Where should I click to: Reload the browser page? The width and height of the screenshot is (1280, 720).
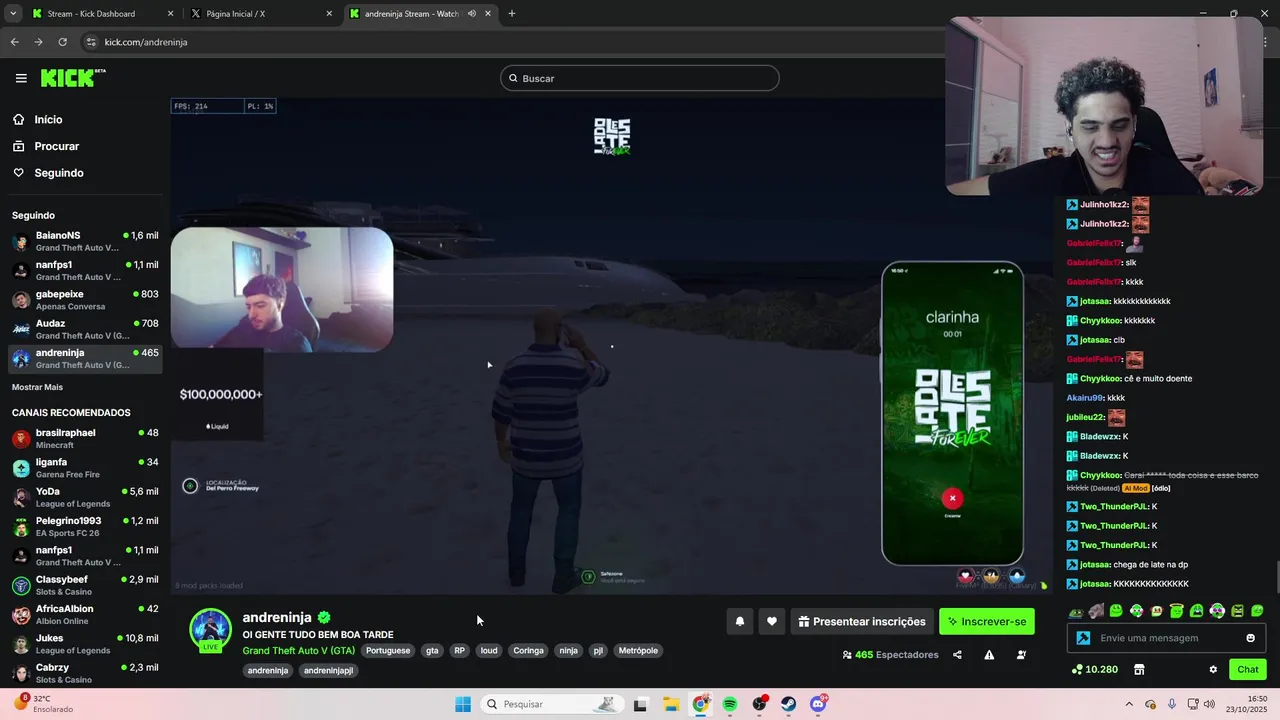pos(62,42)
